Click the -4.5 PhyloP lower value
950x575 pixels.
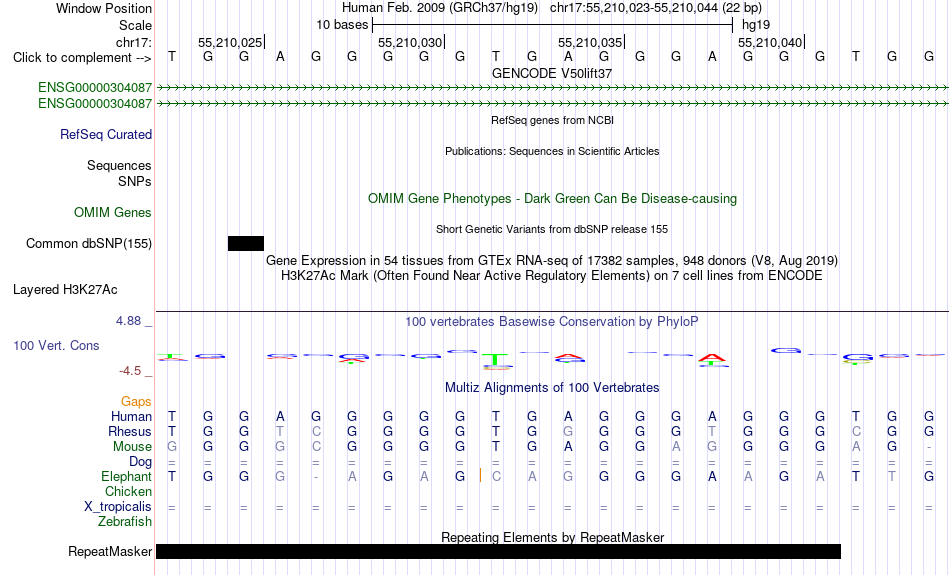(130, 370)
